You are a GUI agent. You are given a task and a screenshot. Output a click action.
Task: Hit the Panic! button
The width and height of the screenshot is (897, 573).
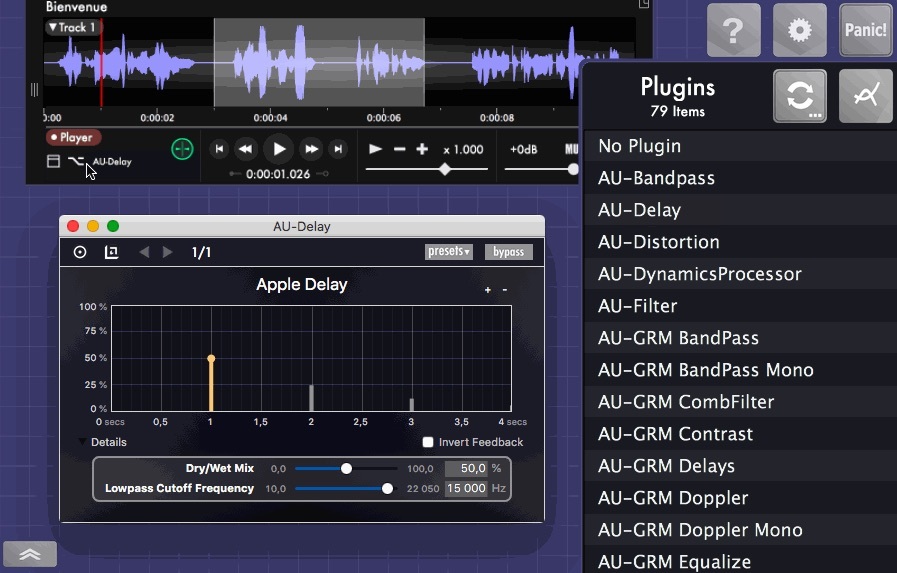[x=866, y=30]
